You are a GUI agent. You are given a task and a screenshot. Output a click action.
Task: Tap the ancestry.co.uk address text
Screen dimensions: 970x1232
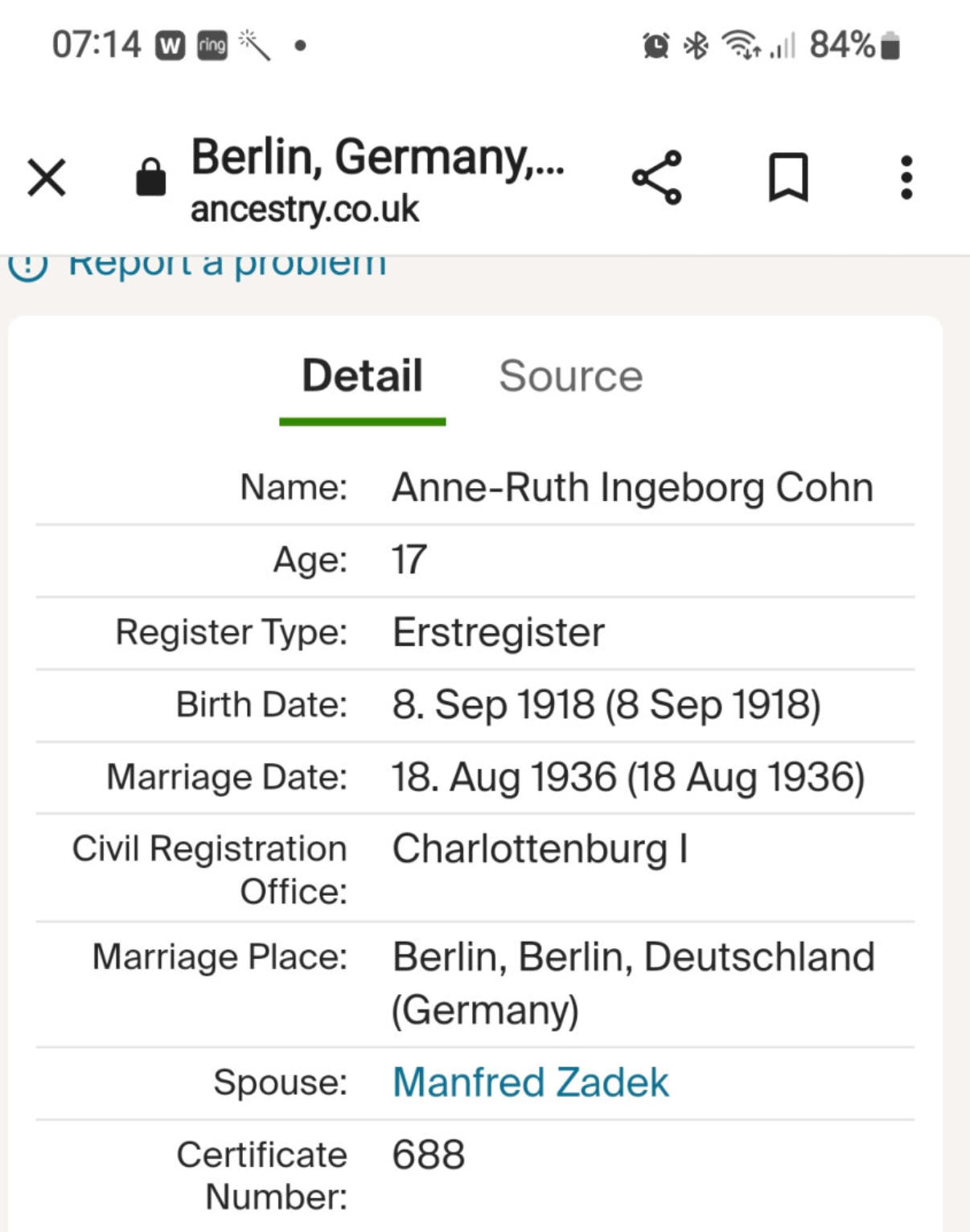pos(305,210)
